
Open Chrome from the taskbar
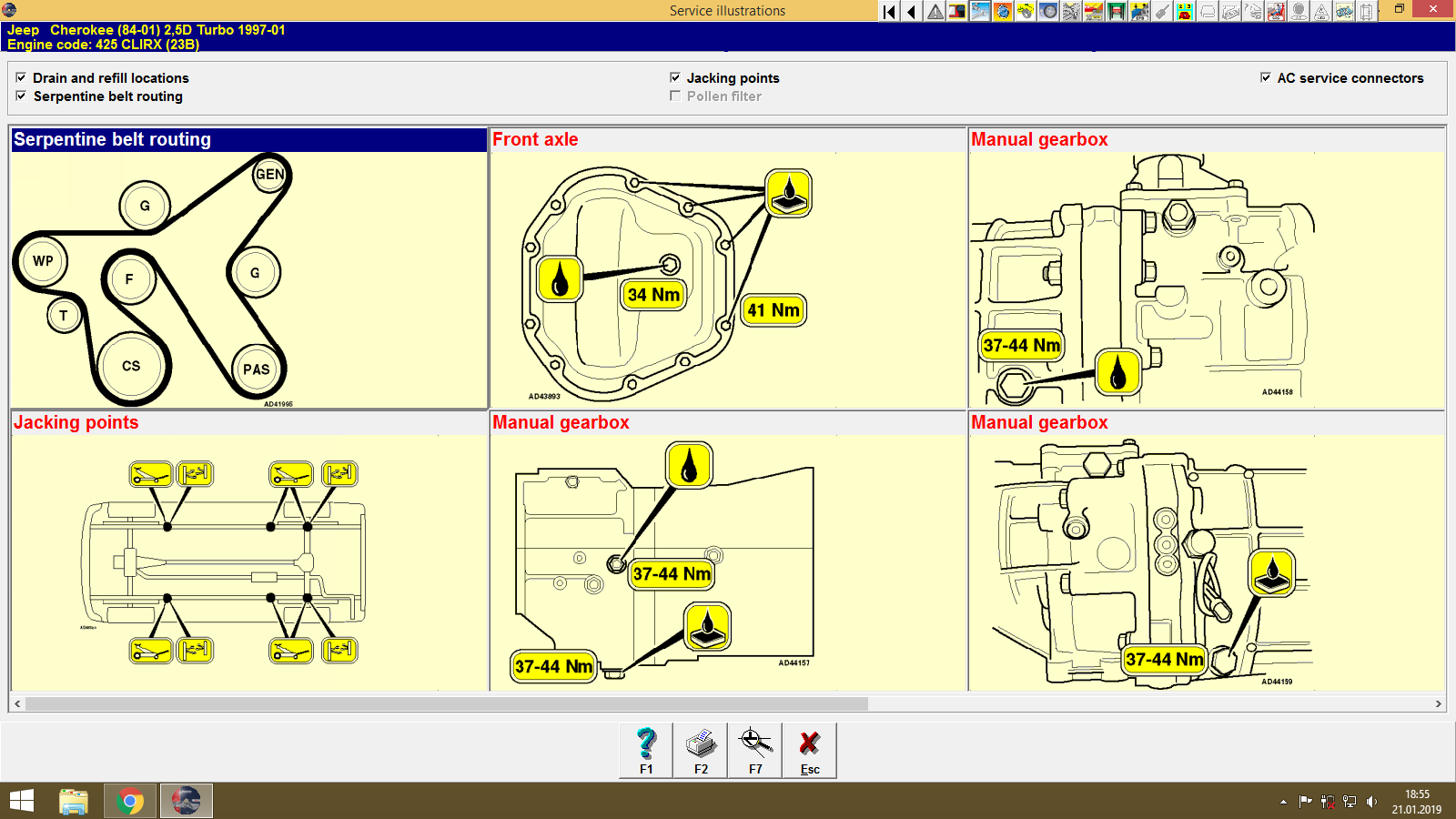[130, 801]
